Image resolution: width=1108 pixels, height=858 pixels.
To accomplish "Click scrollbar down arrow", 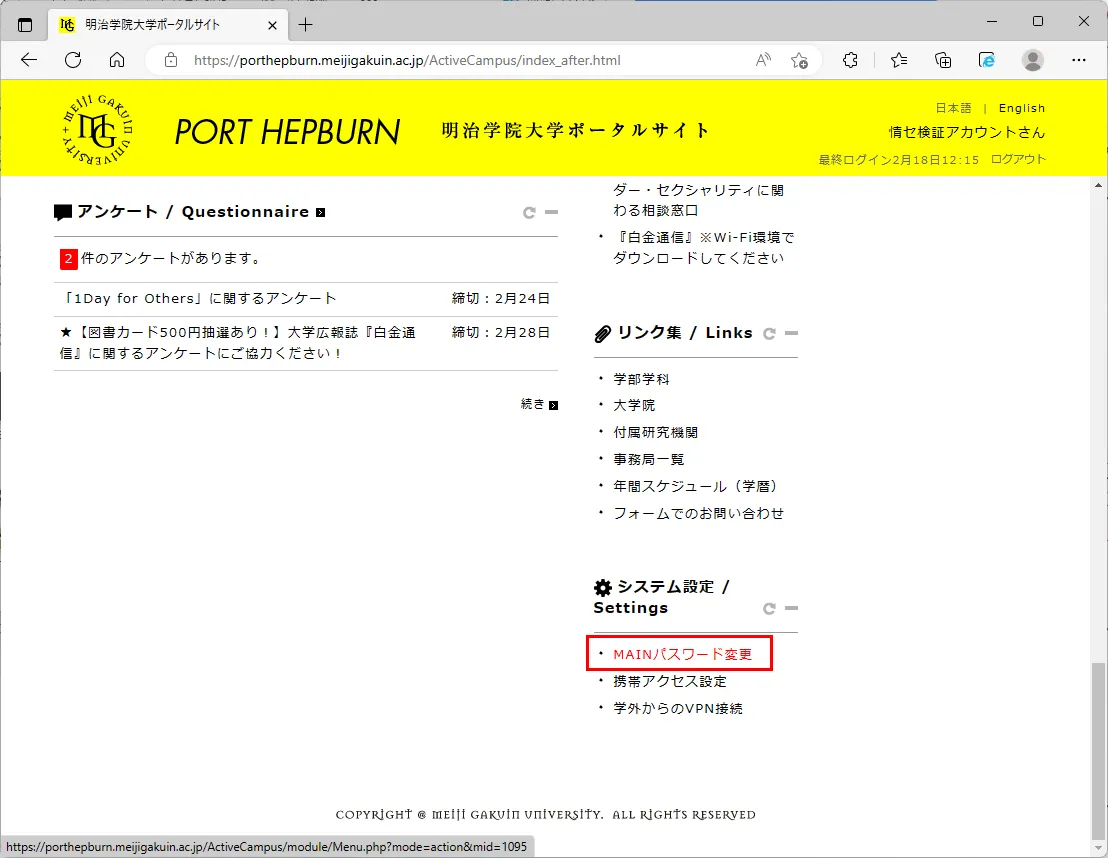I will 1097,849.
